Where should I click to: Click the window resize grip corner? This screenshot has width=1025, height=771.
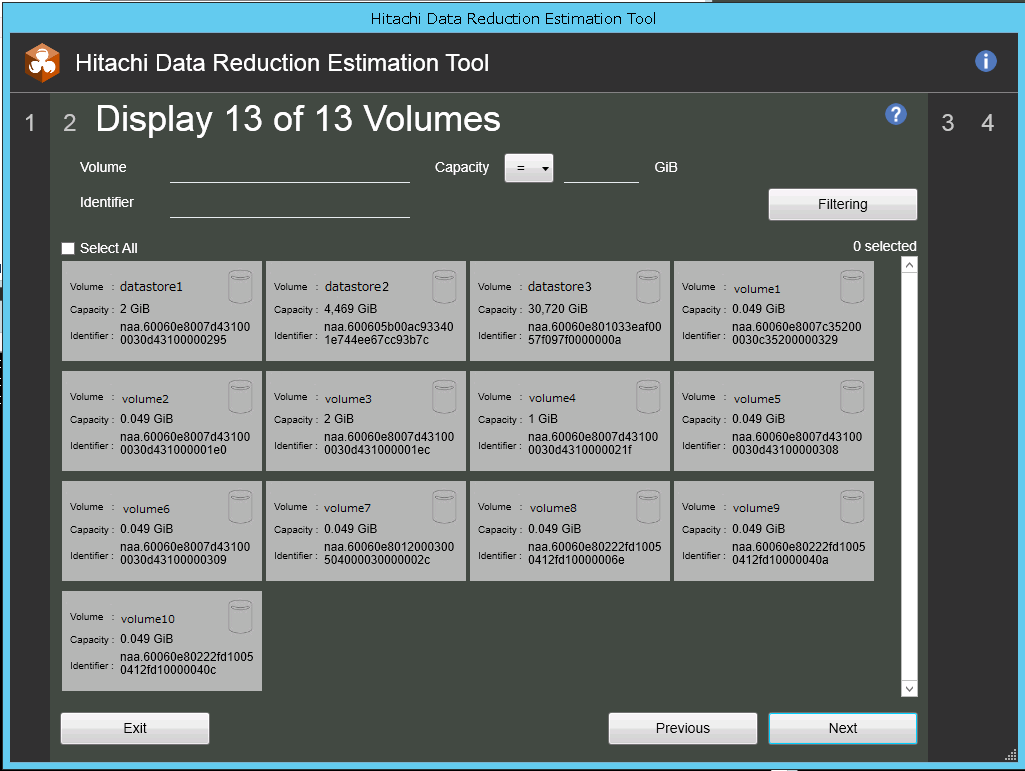tap(1011, 756)
